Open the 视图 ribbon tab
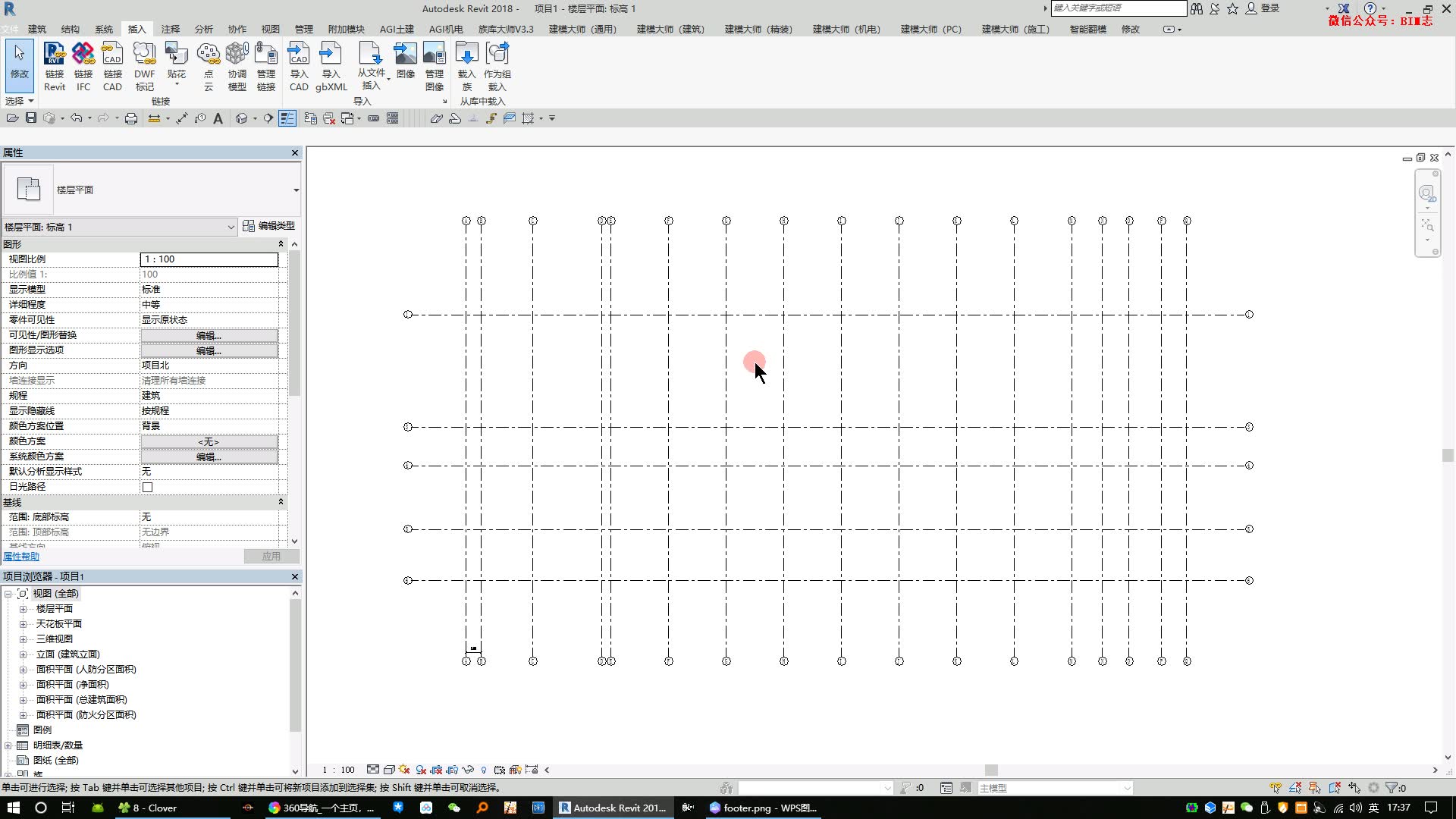The height and width of the screenshot is (819, 1456). [x=271, y=29]
